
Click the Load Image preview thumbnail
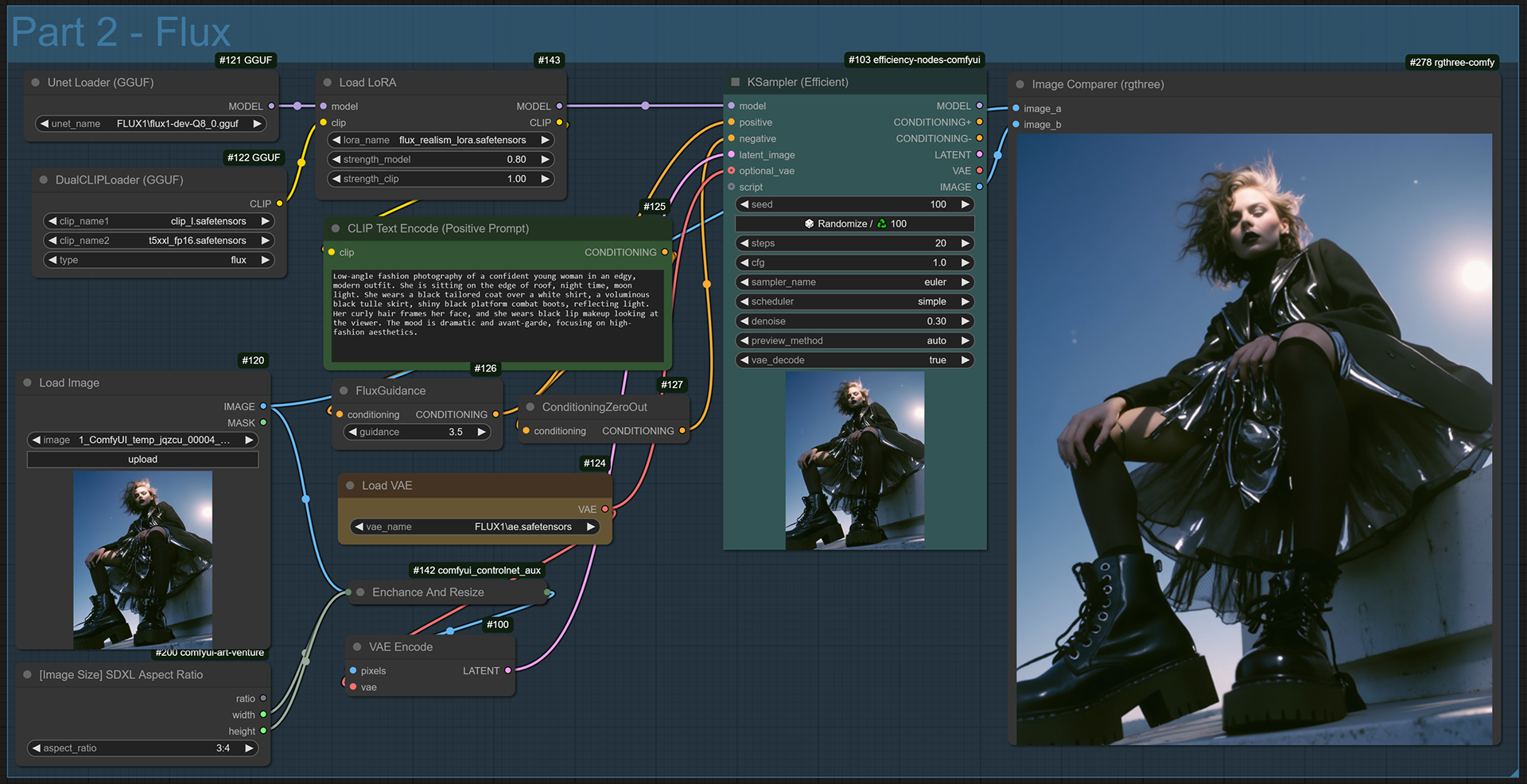(142, 560)
